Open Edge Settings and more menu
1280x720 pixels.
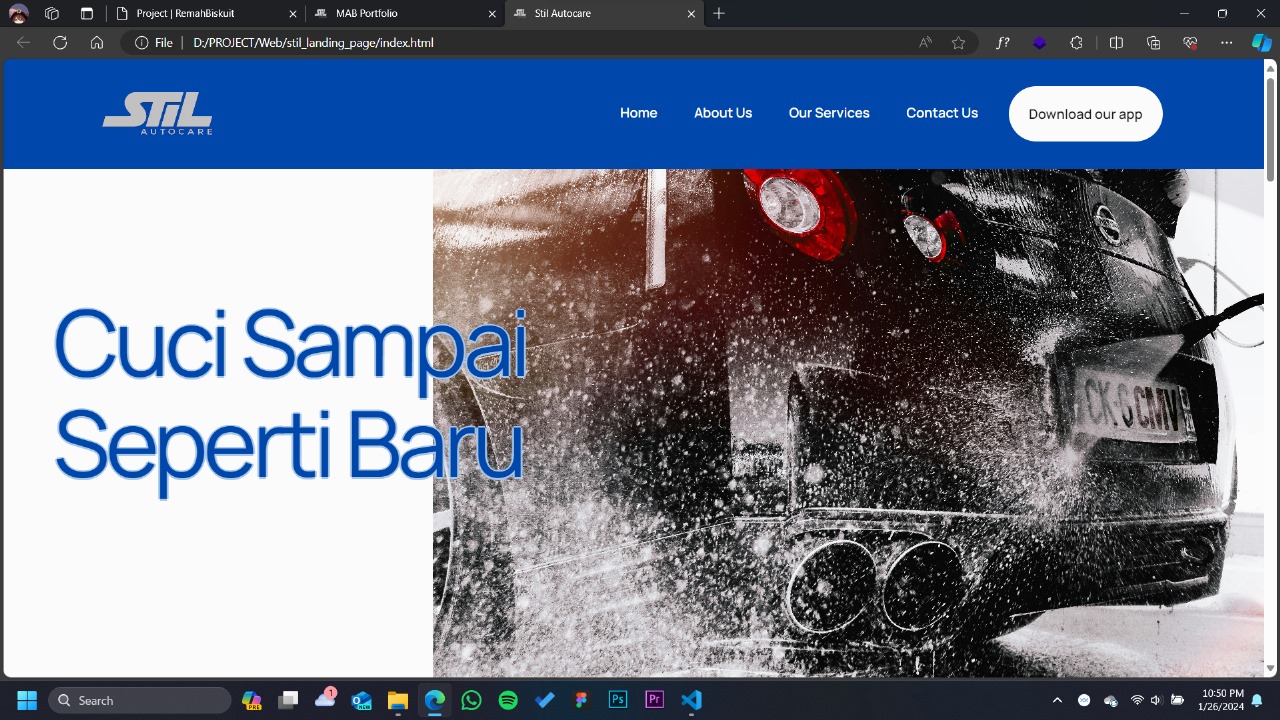pyautogui.click(x=1226, y=43)
